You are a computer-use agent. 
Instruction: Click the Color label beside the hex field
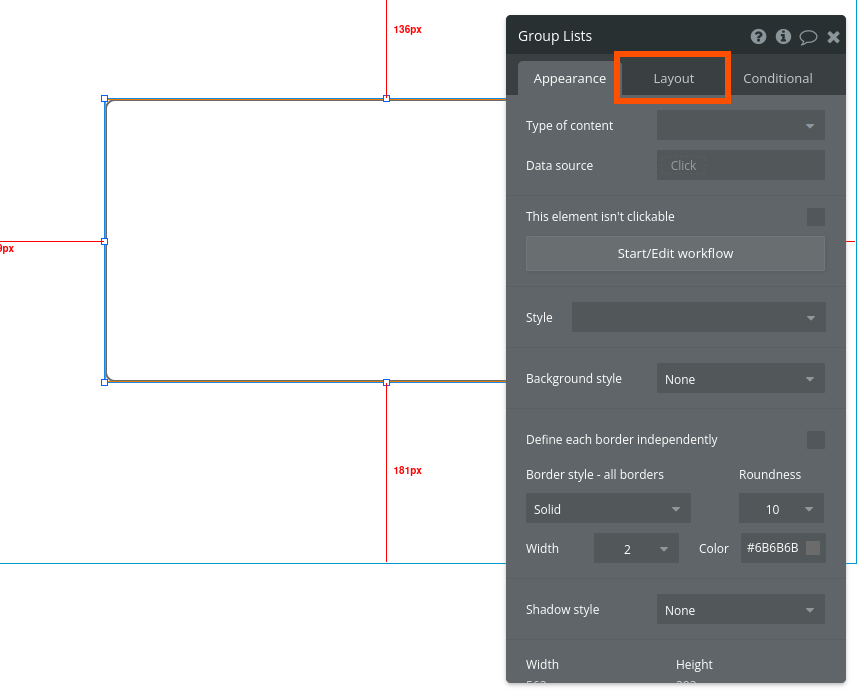click(x=714, y=548)
